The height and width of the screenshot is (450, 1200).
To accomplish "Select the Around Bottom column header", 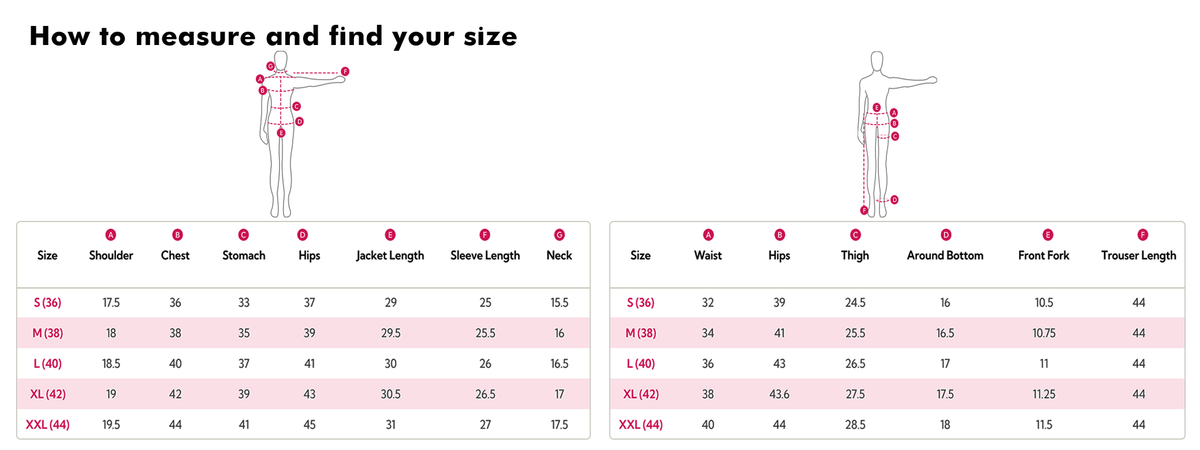I will coord(945,256).
